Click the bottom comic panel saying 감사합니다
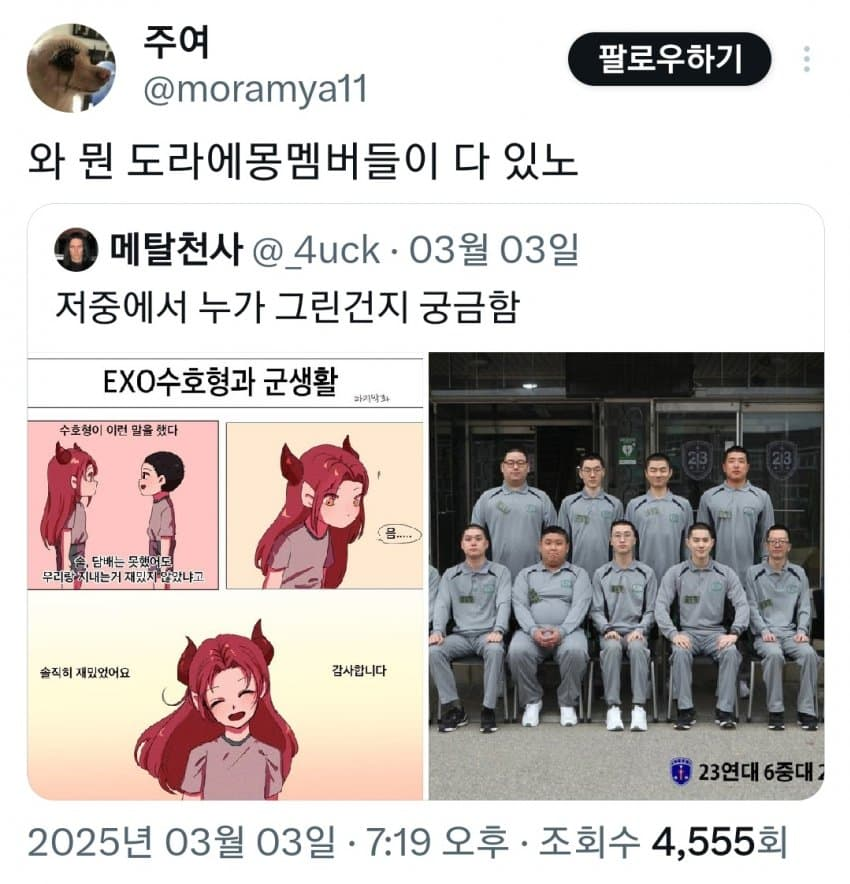 coord(225,697)
